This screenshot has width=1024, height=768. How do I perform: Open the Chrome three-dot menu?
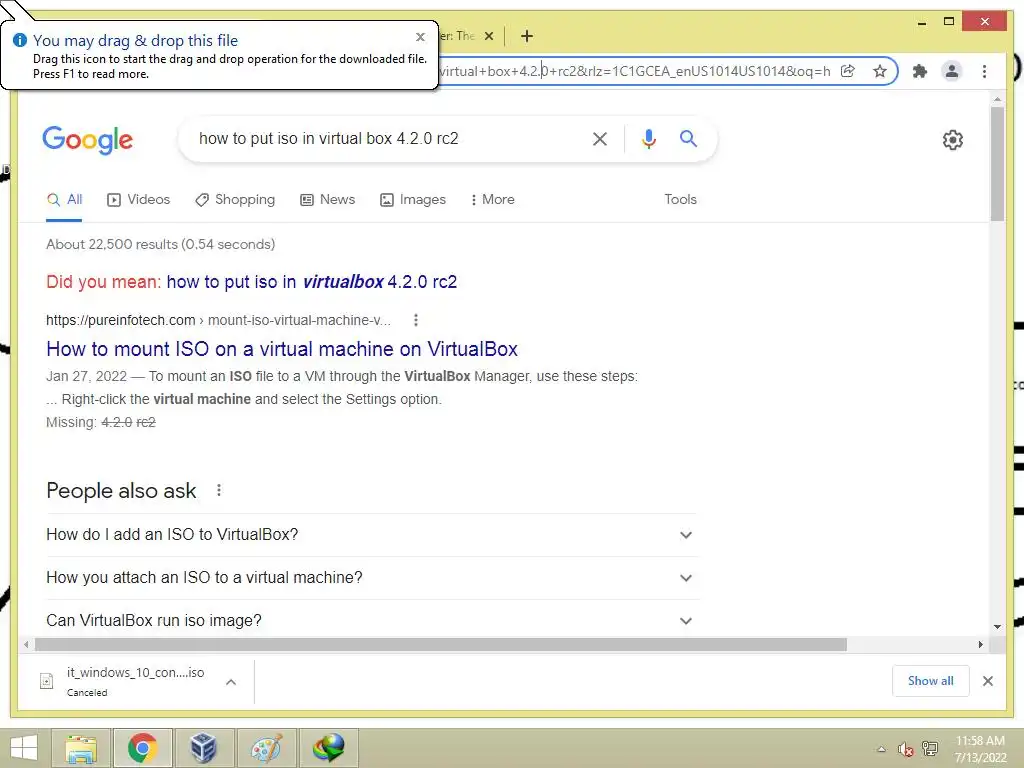tap(984, 71)
